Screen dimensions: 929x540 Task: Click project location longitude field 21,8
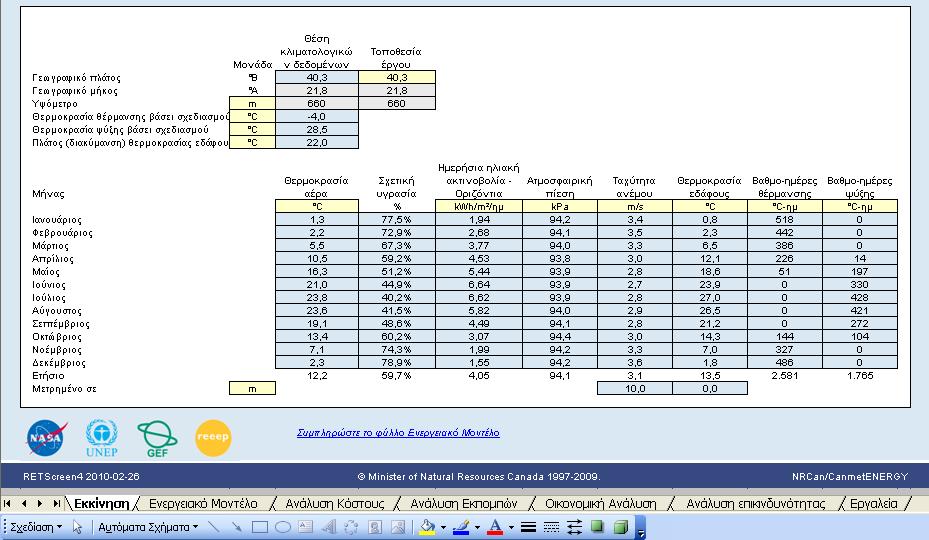pos(397,91)
